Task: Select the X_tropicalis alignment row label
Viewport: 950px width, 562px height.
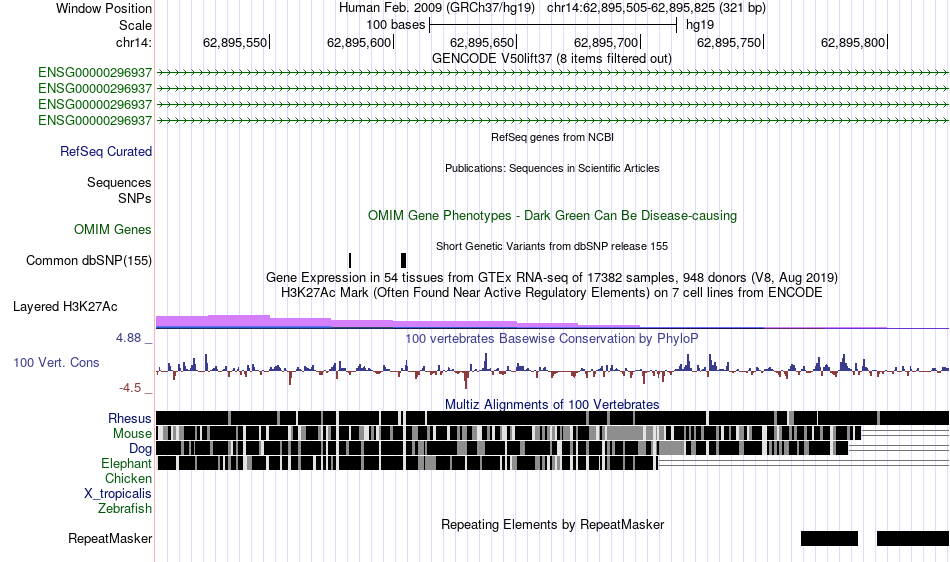Action: coord(118,494)
